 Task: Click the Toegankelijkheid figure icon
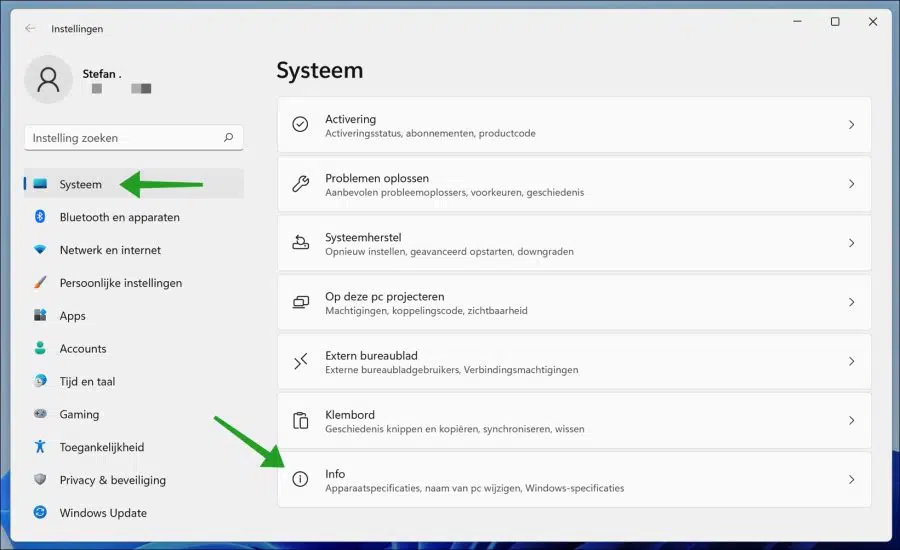pos(40,446)
